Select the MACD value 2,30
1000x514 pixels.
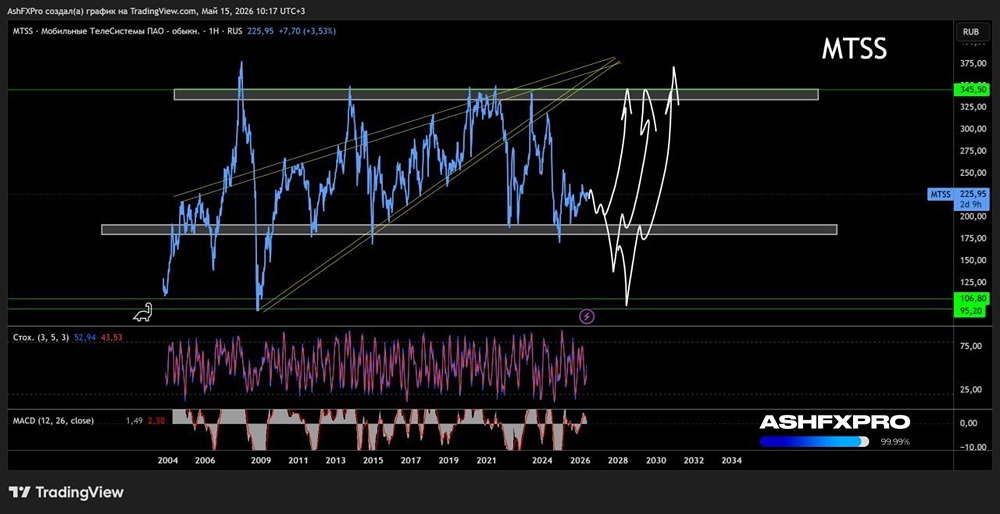(x=156, y=420)
